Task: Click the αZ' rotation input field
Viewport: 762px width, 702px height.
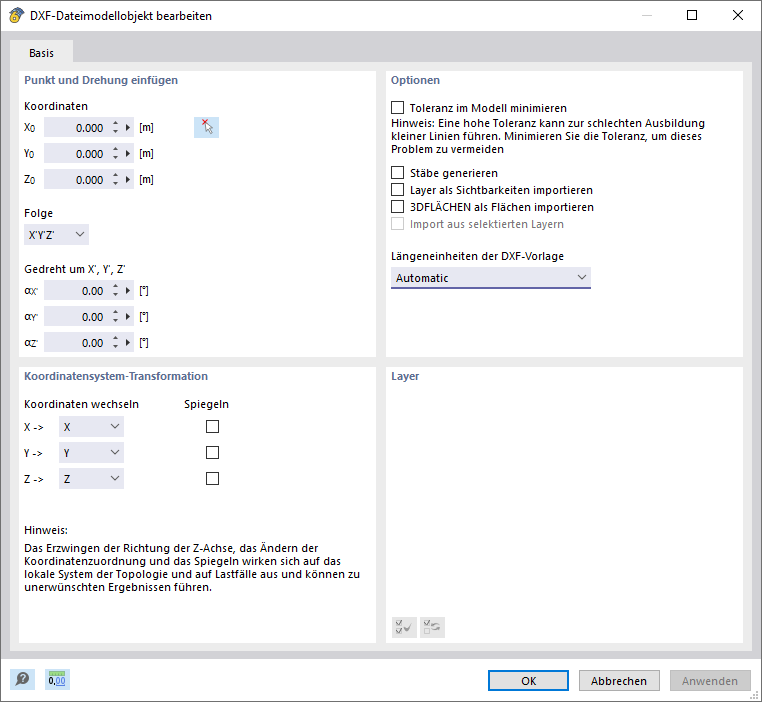Action: (76, 343)
